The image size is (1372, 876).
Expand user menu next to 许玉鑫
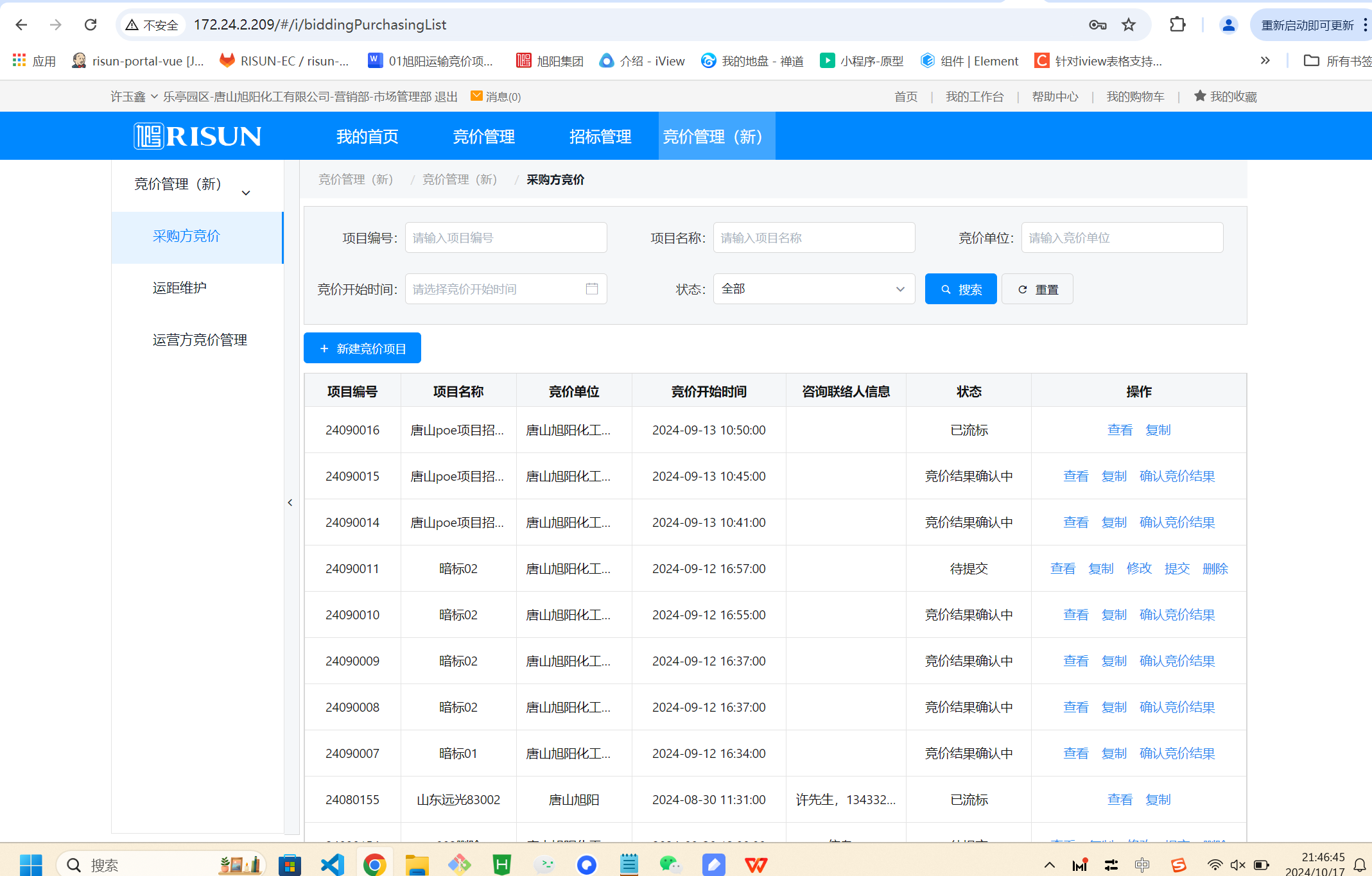tap(155, 96)
